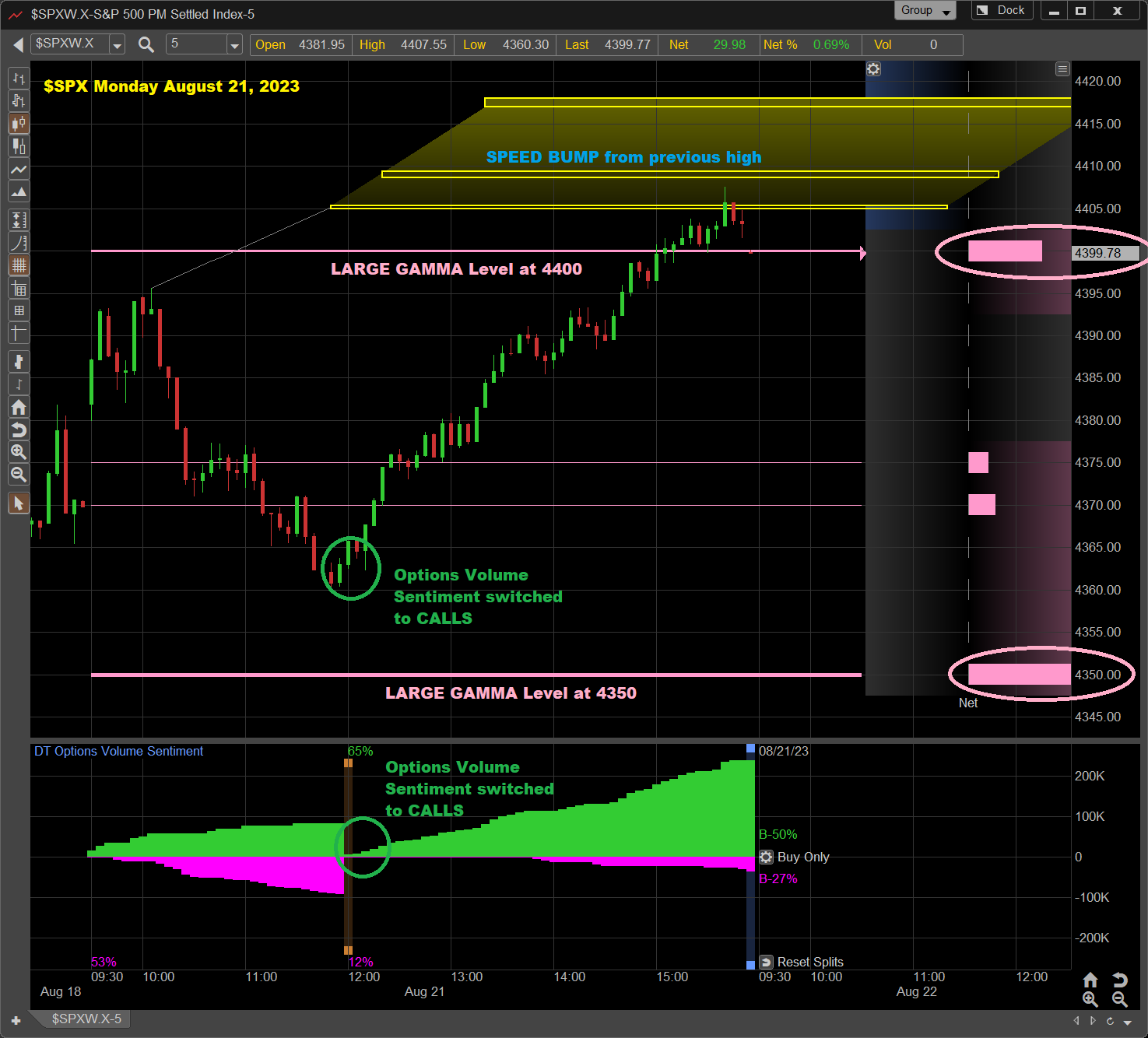This screenshot has width=1148, height=1038.
Task: Toggle log scale axis icon
Action: click(x=19, y=243)
